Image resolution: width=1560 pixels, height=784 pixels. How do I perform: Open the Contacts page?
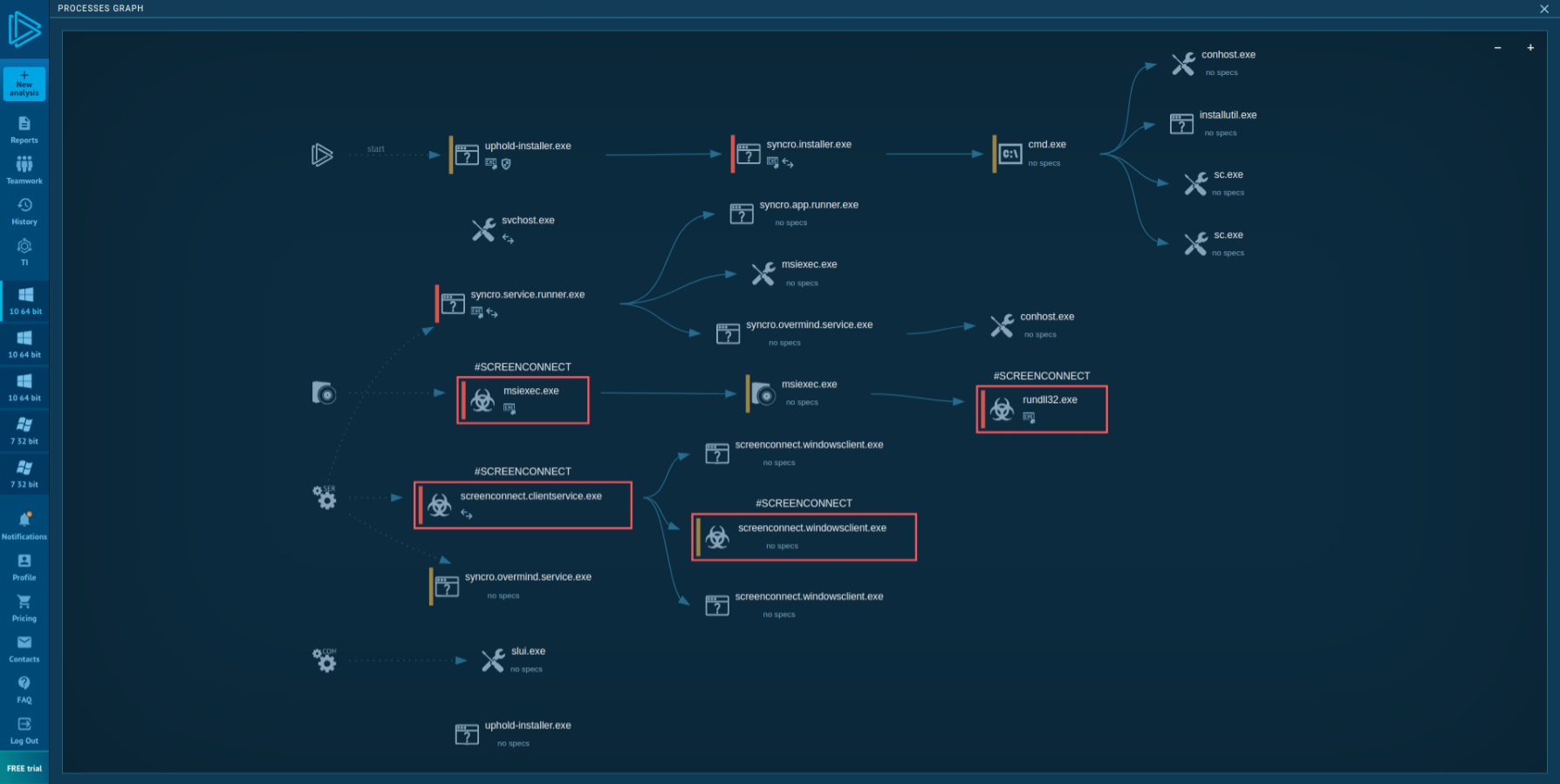[x=24, y=649]
